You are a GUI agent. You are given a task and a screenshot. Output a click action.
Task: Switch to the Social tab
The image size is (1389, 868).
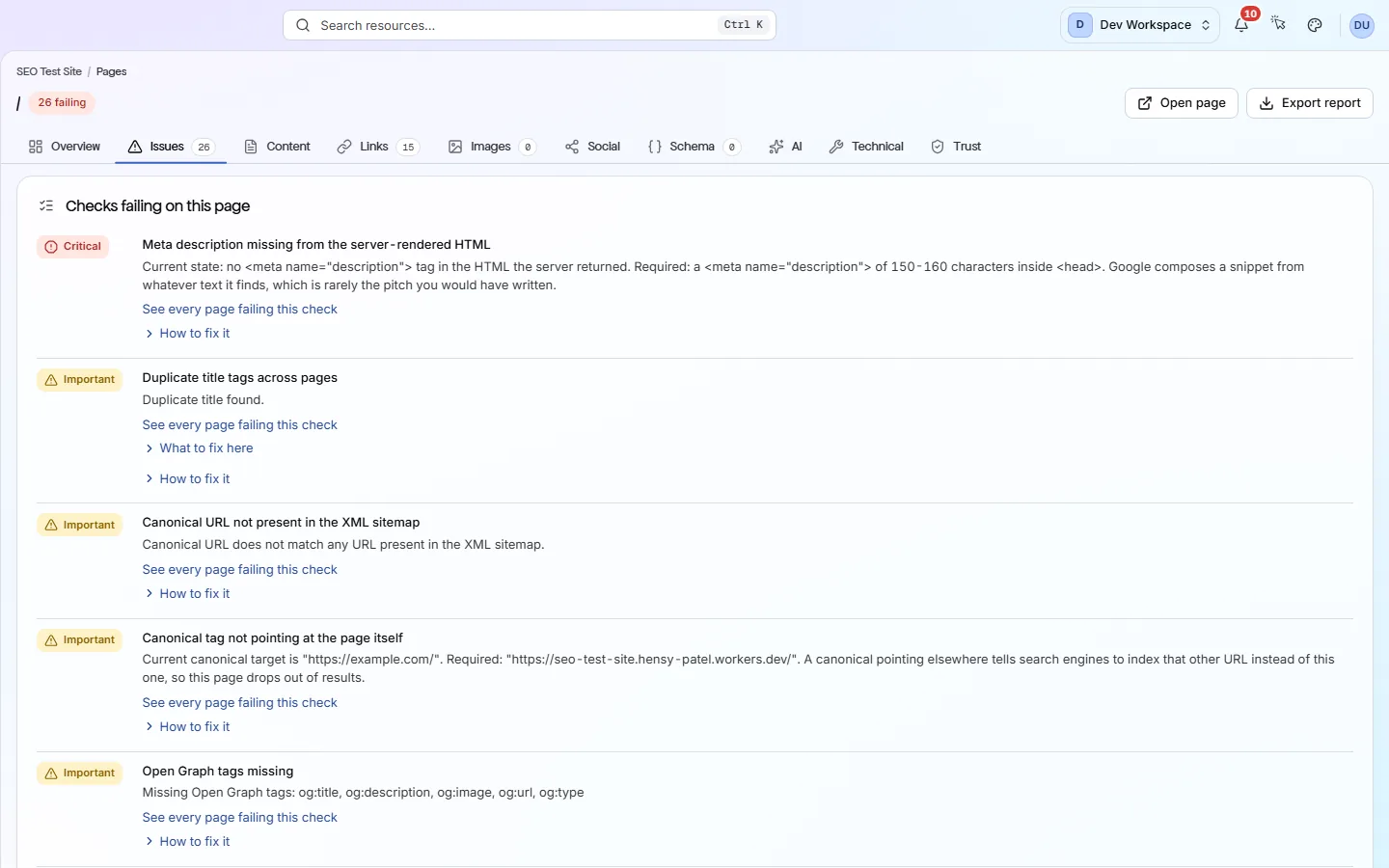tap(592, 147)
